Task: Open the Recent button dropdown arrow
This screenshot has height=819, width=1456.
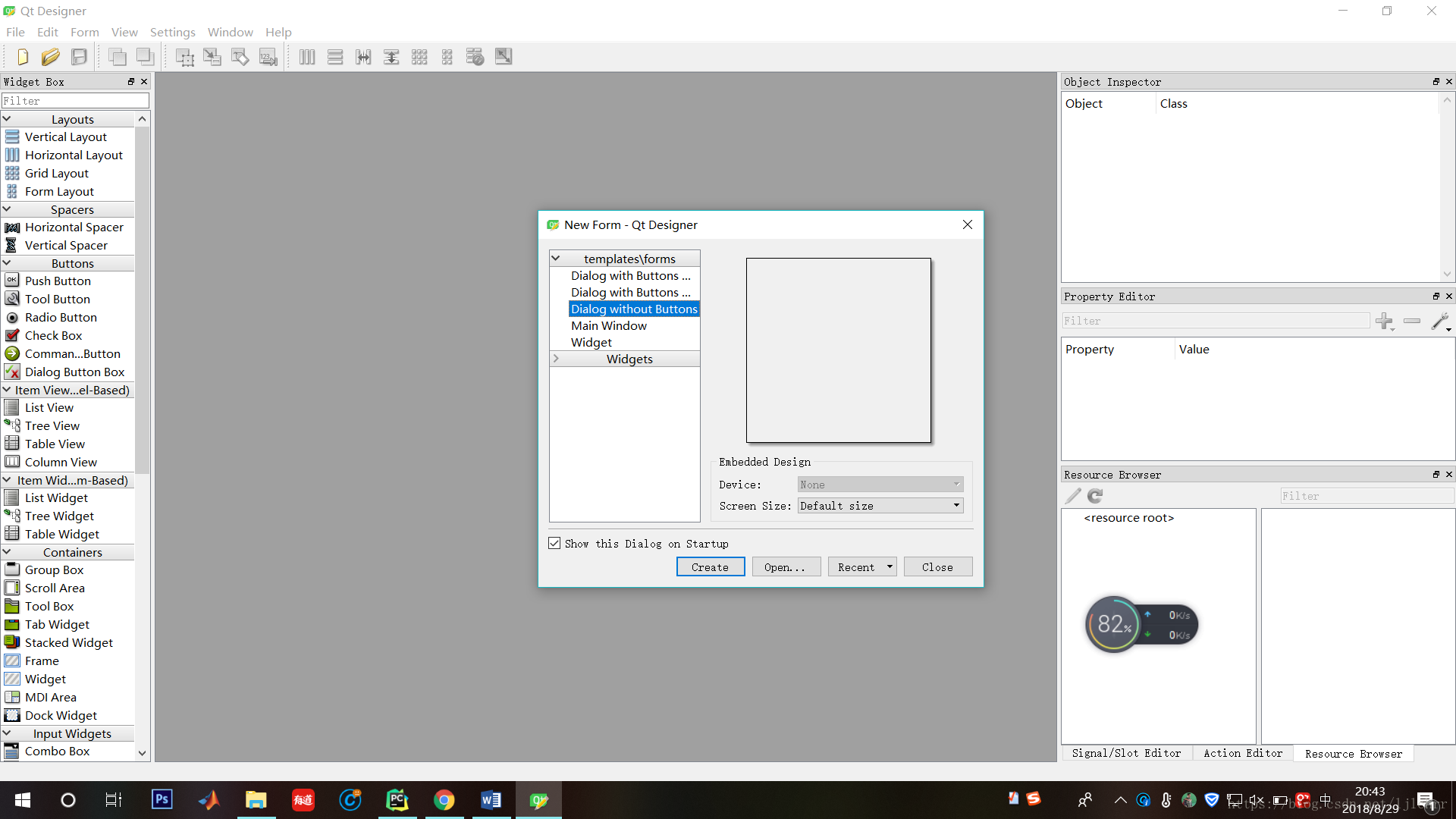Action: (x=890, y=567)
